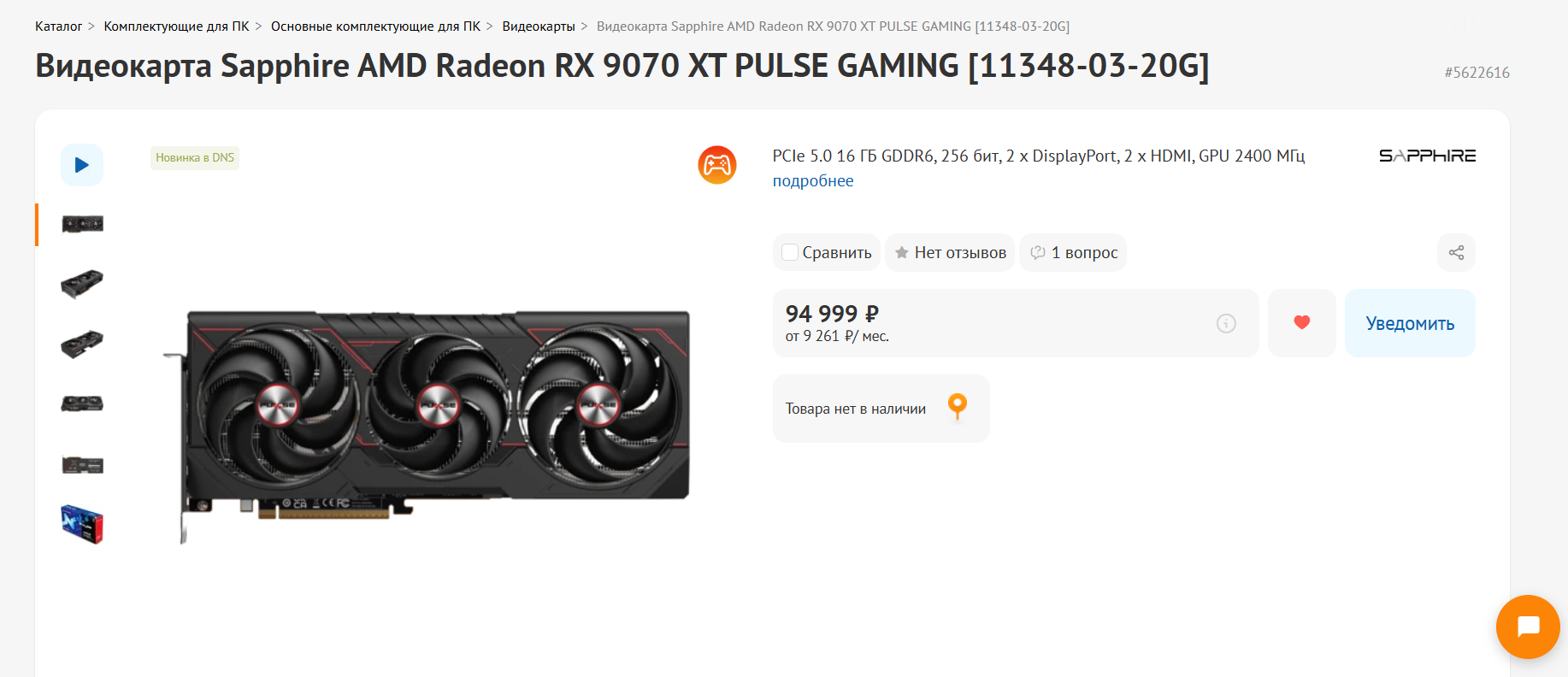Click the Уведомить button
Image resolution: width=1568 pixels, height=677 pixels.
tap(1410, 323)
